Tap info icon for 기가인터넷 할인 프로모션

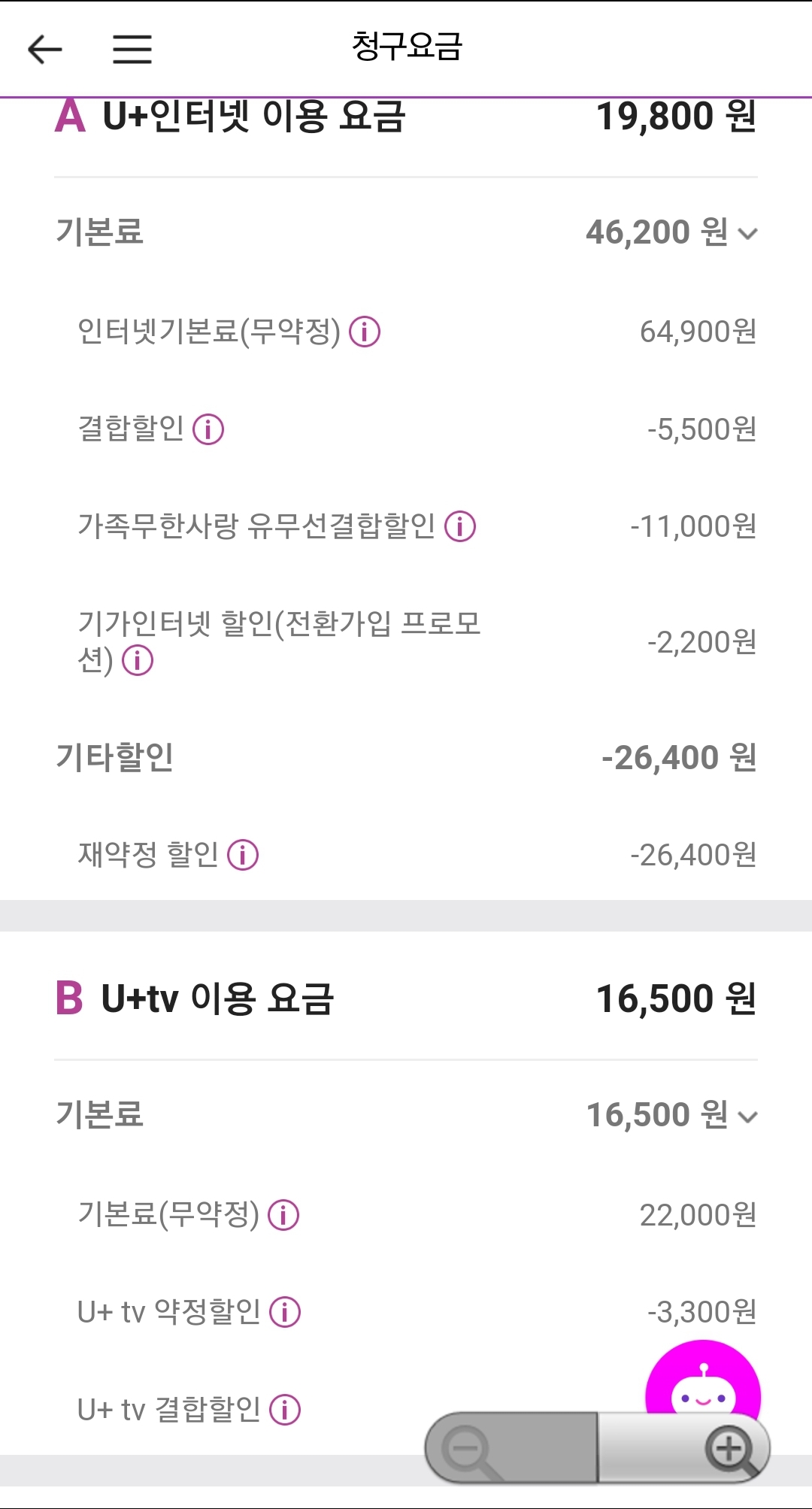click(138, 662)
